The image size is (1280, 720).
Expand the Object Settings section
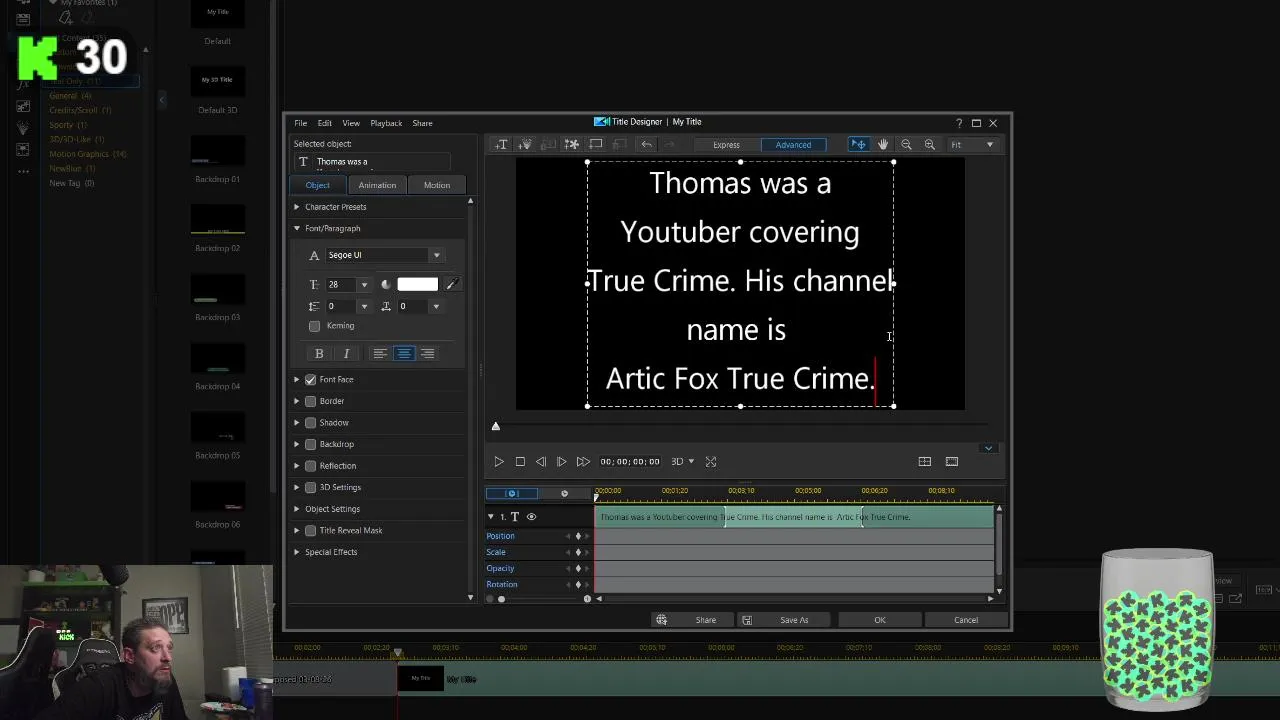click(297, 509)
